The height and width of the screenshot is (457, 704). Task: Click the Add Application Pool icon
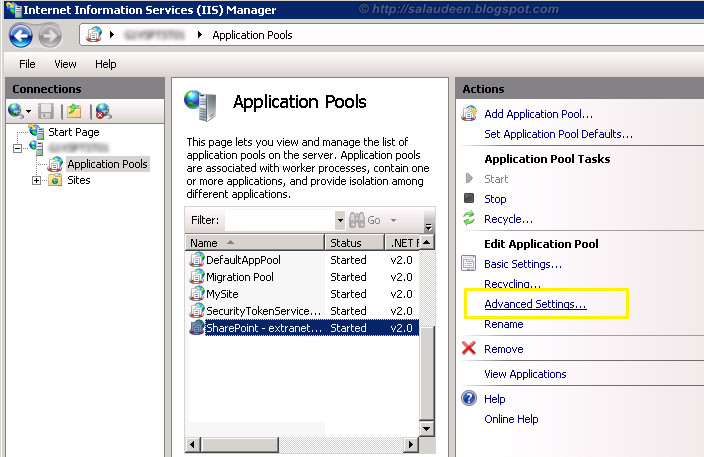pyautogui.click(x=469, y=114)
